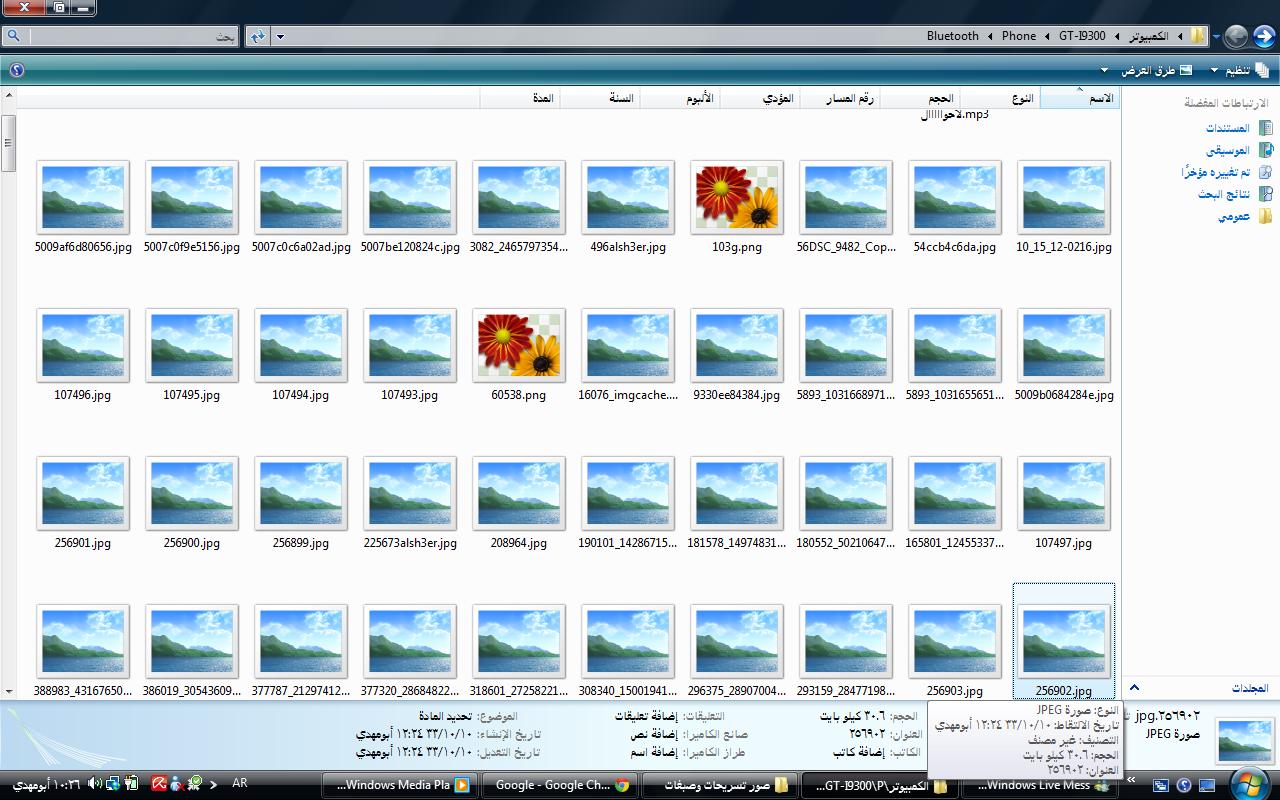
Task: Open the address bar history dropdown arrow
Action: pyautogui.click(x=280, y=37)
